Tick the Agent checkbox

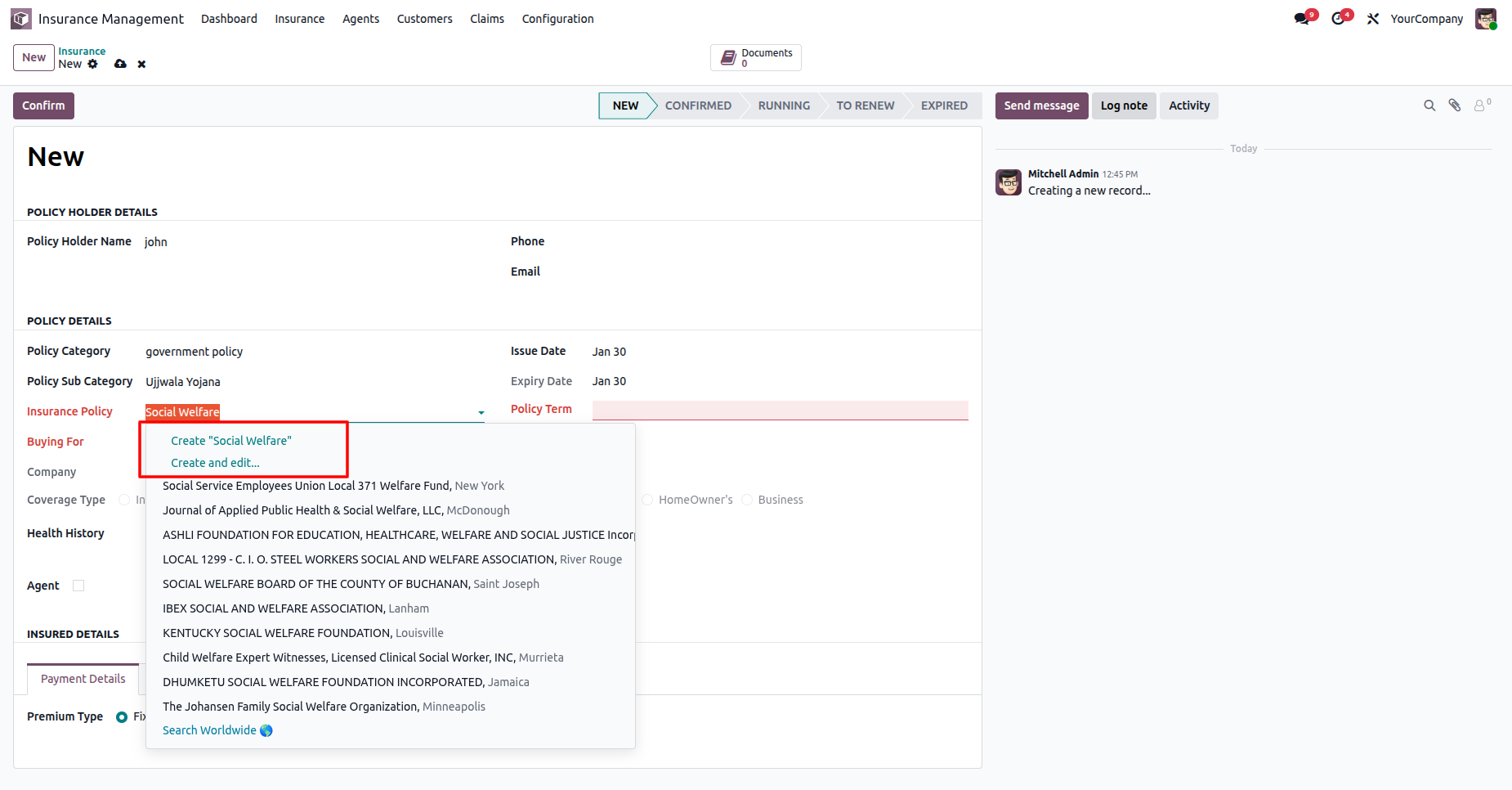[78, 586]
